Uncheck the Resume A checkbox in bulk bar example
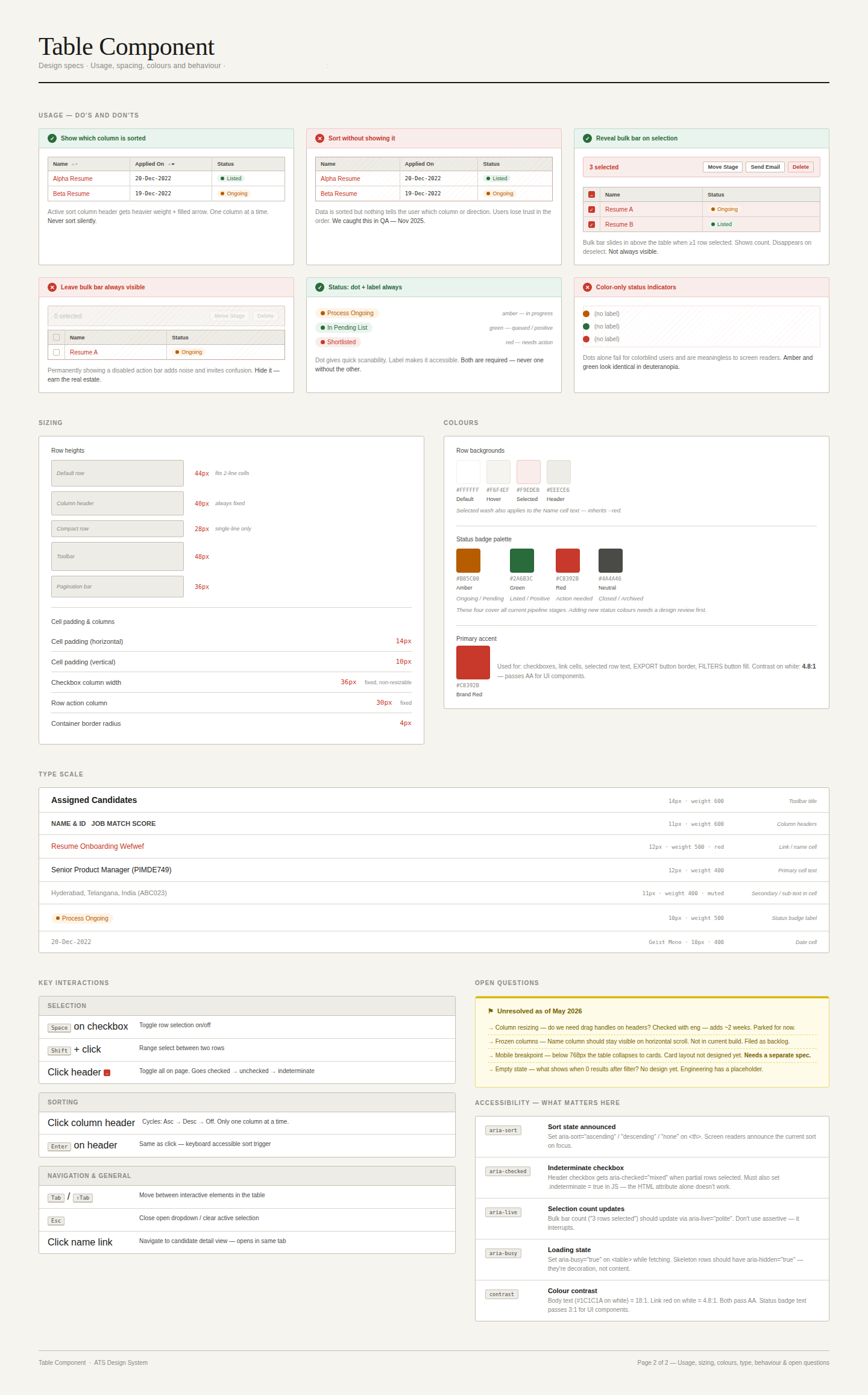 591,210
